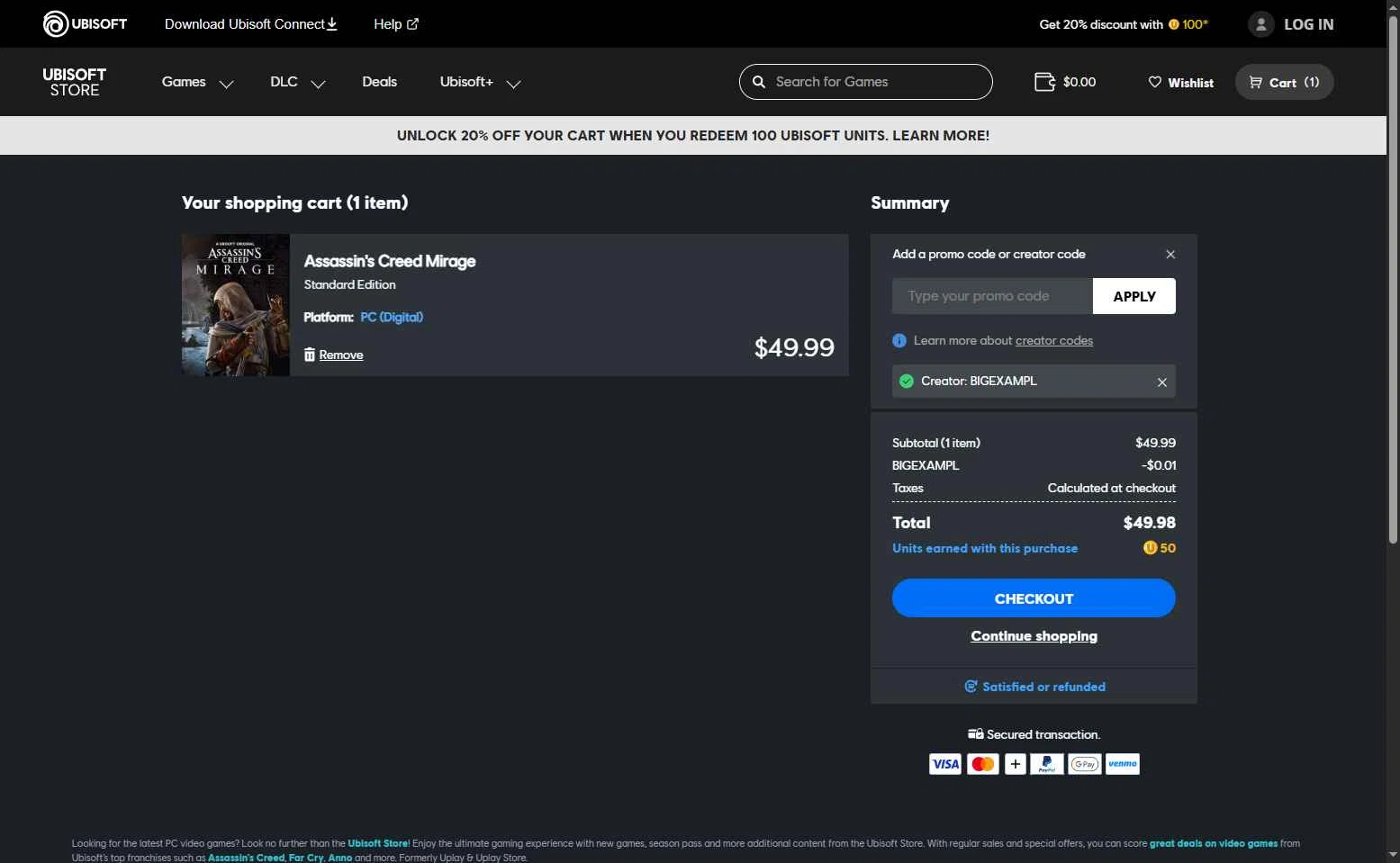Viewport: 1400px width, 863px height.
Task: Open the Ubisoft+ menu
Action: coord(466,82)
